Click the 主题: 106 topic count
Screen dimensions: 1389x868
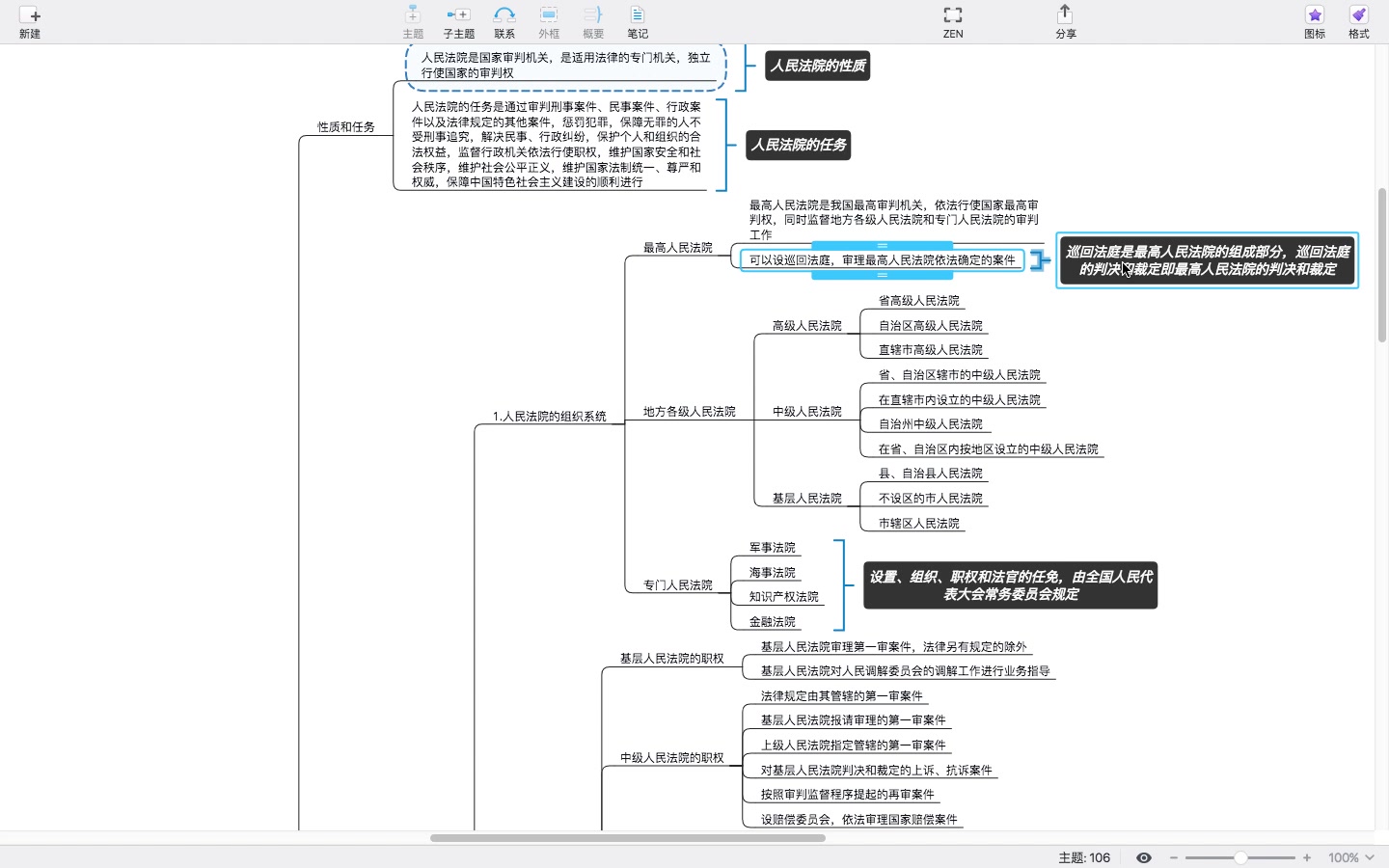pyautogui.click(x=1084, y=857)
